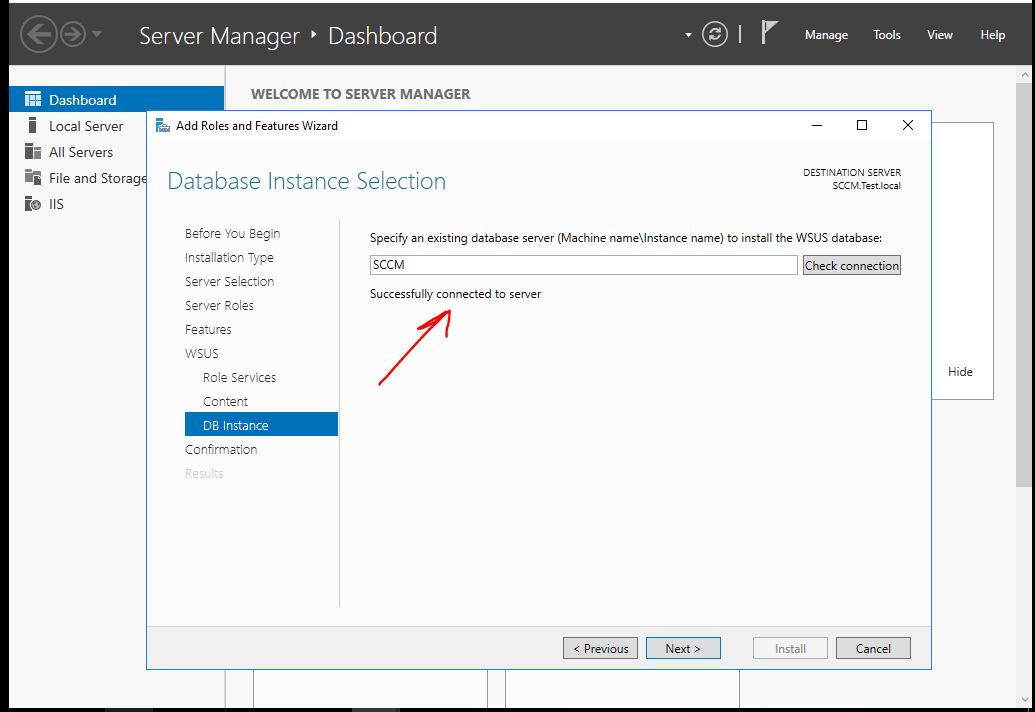The height and width of the screenshot is (712, 1035).
Task: Open the notifications flag icon
Action: click(768, 32)
